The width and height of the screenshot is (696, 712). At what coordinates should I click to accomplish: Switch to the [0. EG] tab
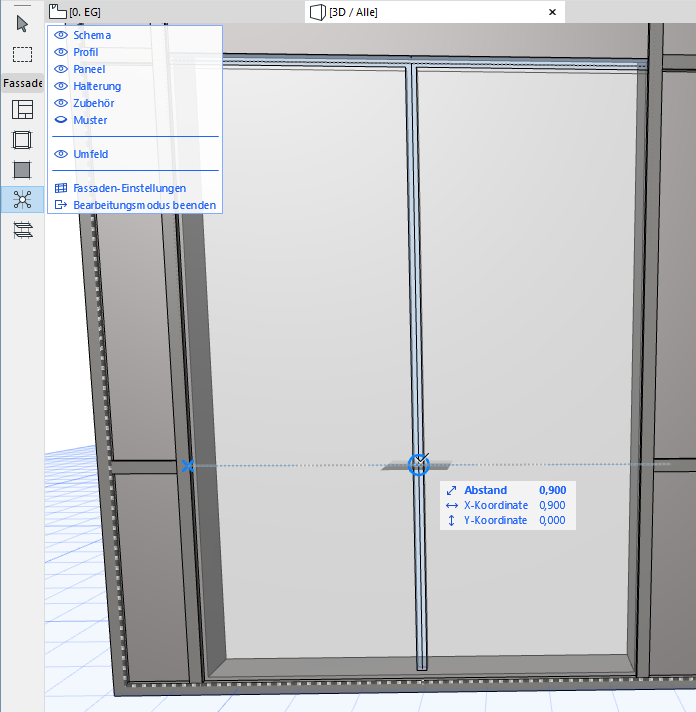[x=85, y=12]
